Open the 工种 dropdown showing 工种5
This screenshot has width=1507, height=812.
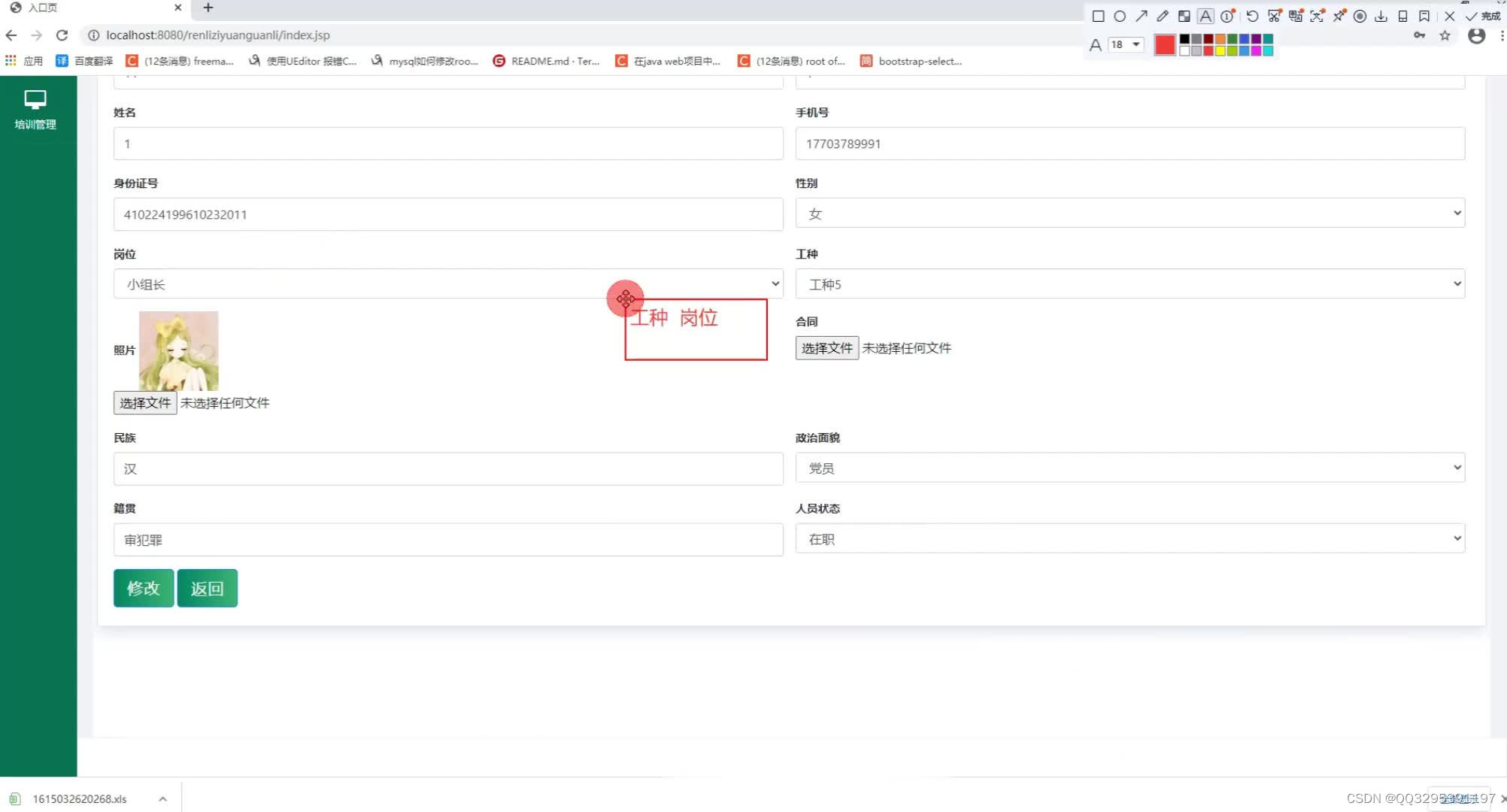[x=1130, y=284]
